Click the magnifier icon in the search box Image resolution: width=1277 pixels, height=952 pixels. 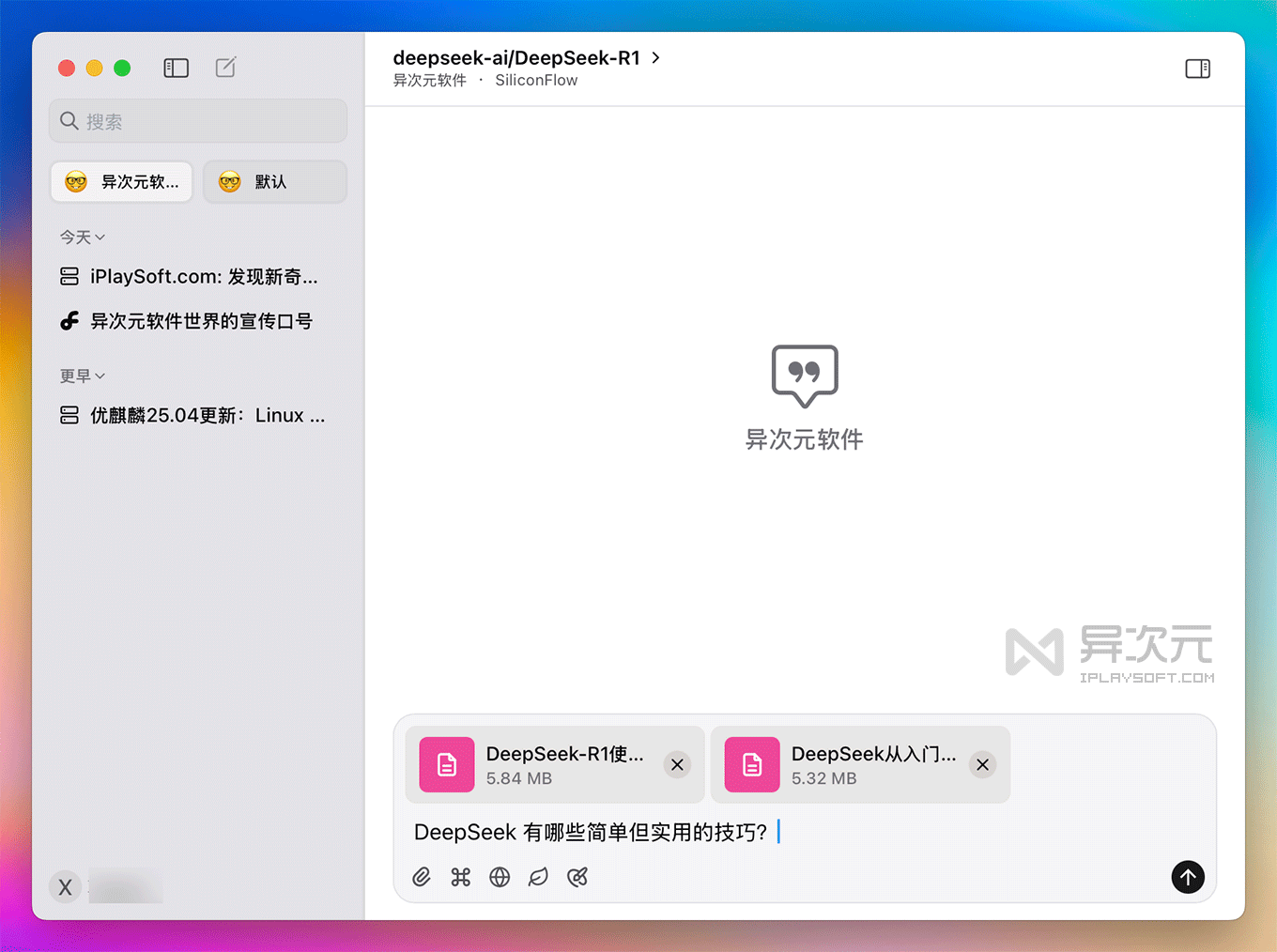[69, 120]
